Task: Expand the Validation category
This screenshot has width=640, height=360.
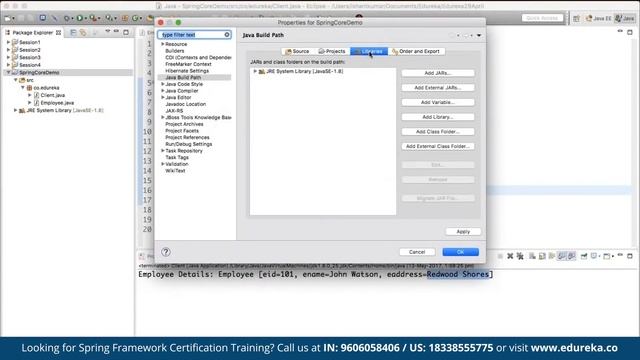Action: 162,164
